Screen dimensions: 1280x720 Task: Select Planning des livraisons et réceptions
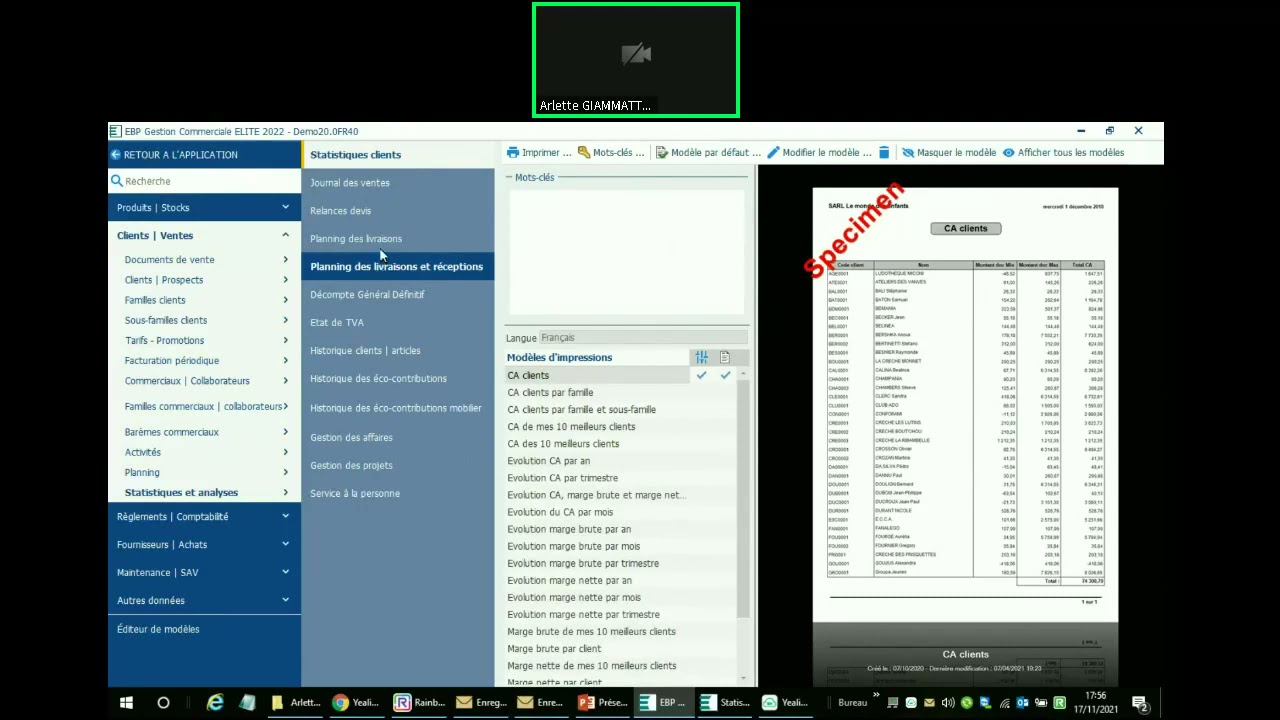396,267
